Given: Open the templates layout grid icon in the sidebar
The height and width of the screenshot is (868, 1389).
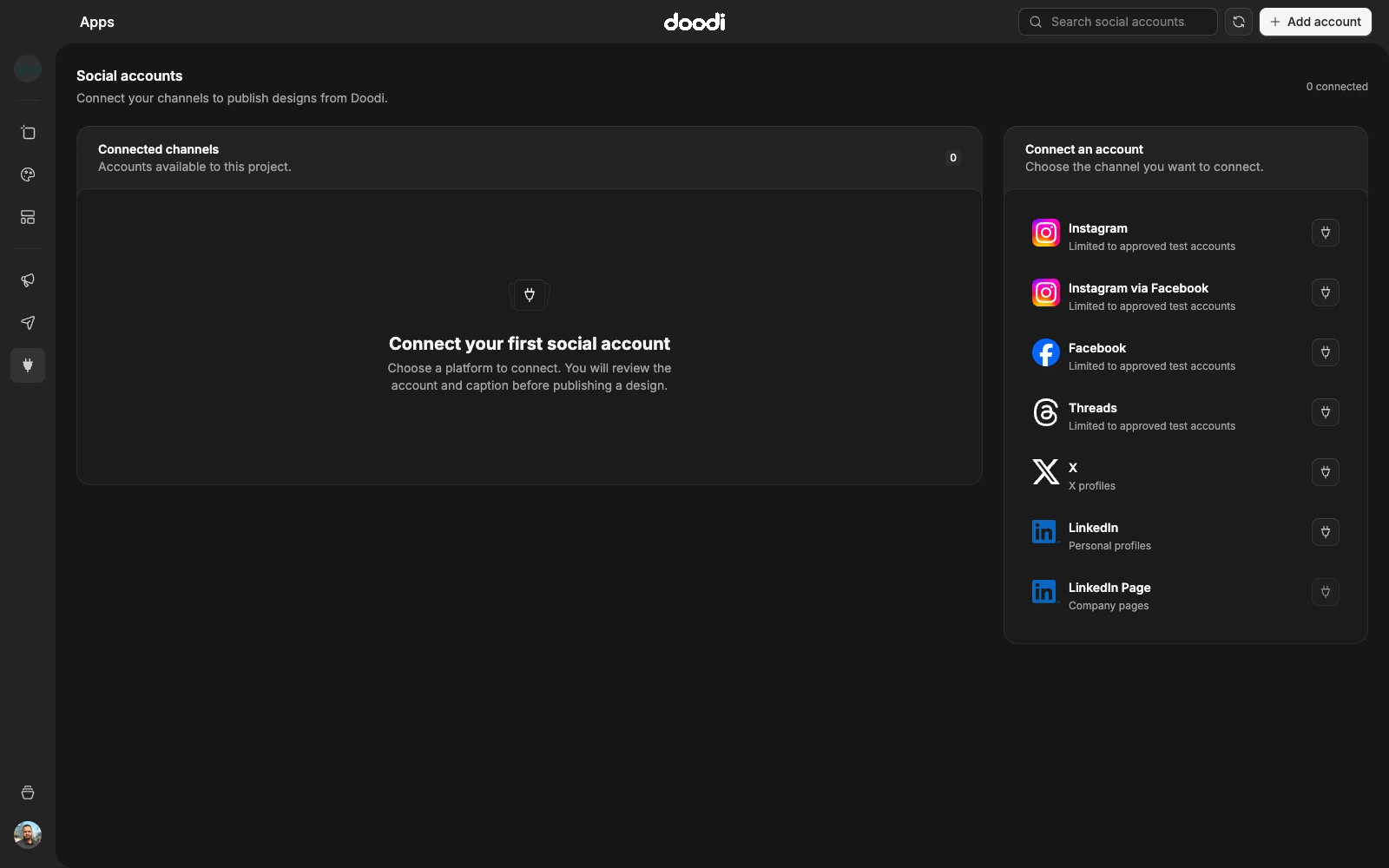Looking at the screenshot, I should click(28, 217).
